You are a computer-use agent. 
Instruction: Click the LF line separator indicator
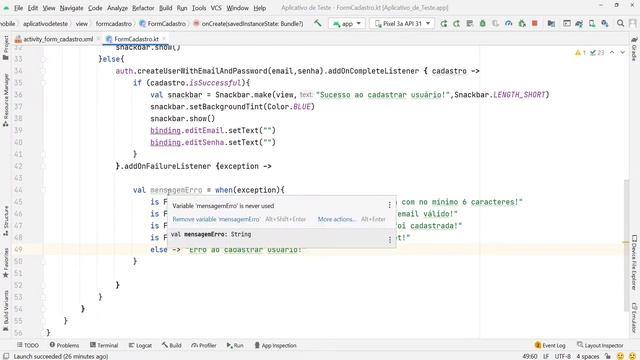click(x=546, y=356)
